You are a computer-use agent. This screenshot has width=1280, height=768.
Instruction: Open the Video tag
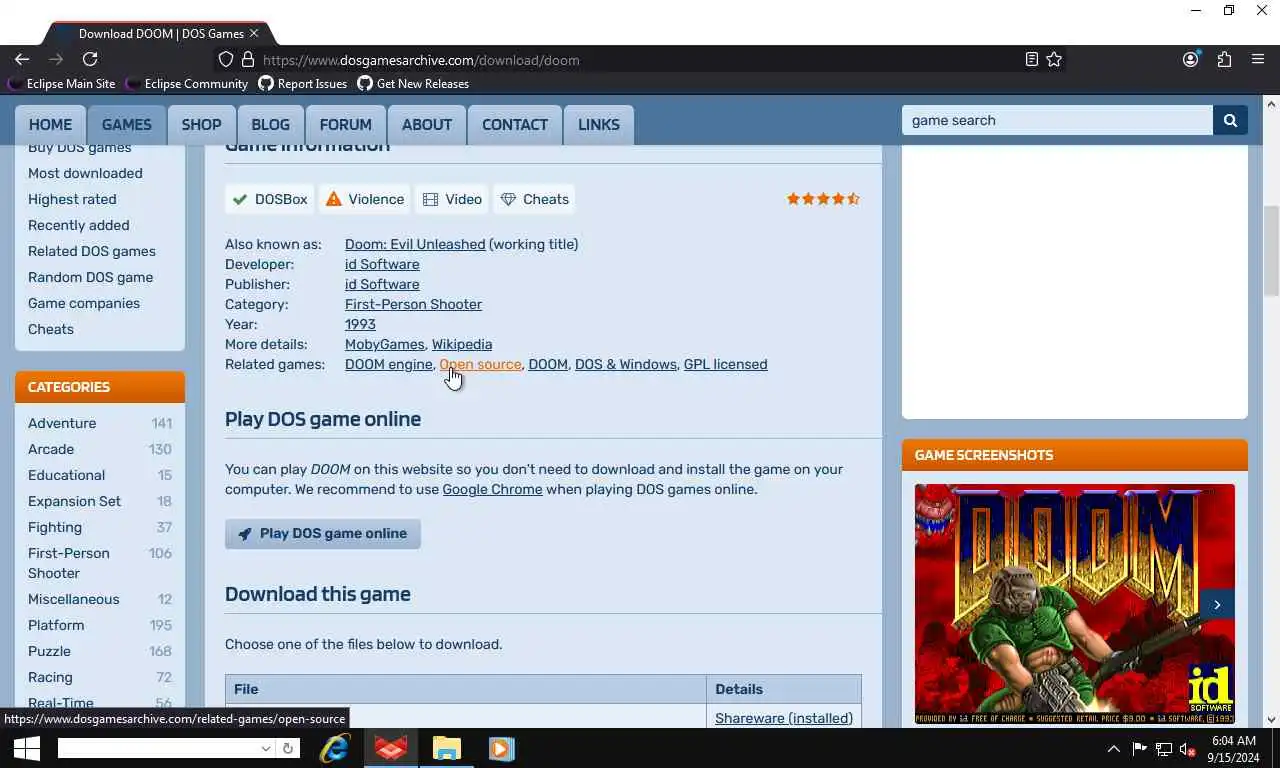pyautogui.click(x=452, y=199)
